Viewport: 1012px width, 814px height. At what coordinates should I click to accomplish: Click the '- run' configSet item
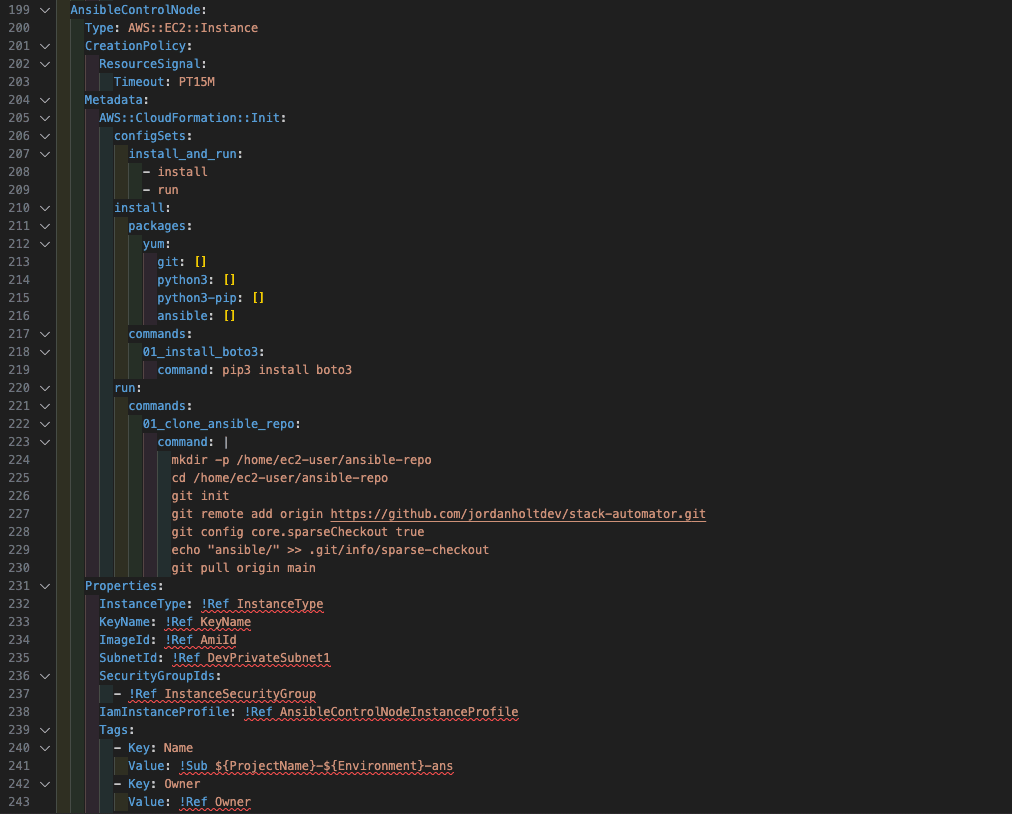[x=161, y=190]
